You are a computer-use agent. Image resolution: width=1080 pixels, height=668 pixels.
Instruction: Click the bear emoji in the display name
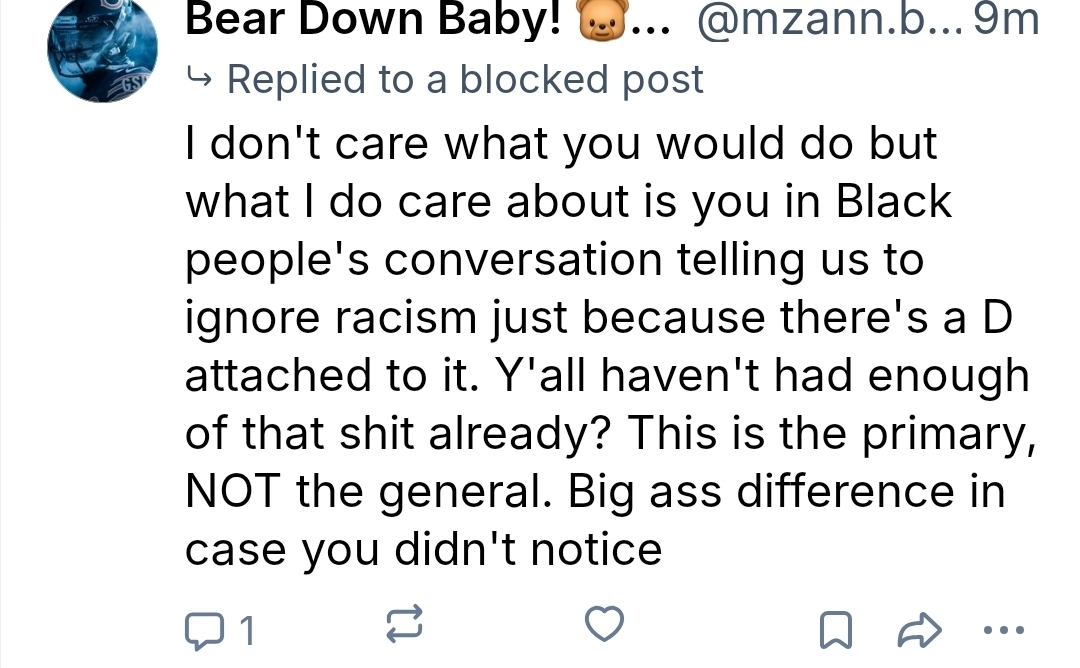click(x=597, y=20)
